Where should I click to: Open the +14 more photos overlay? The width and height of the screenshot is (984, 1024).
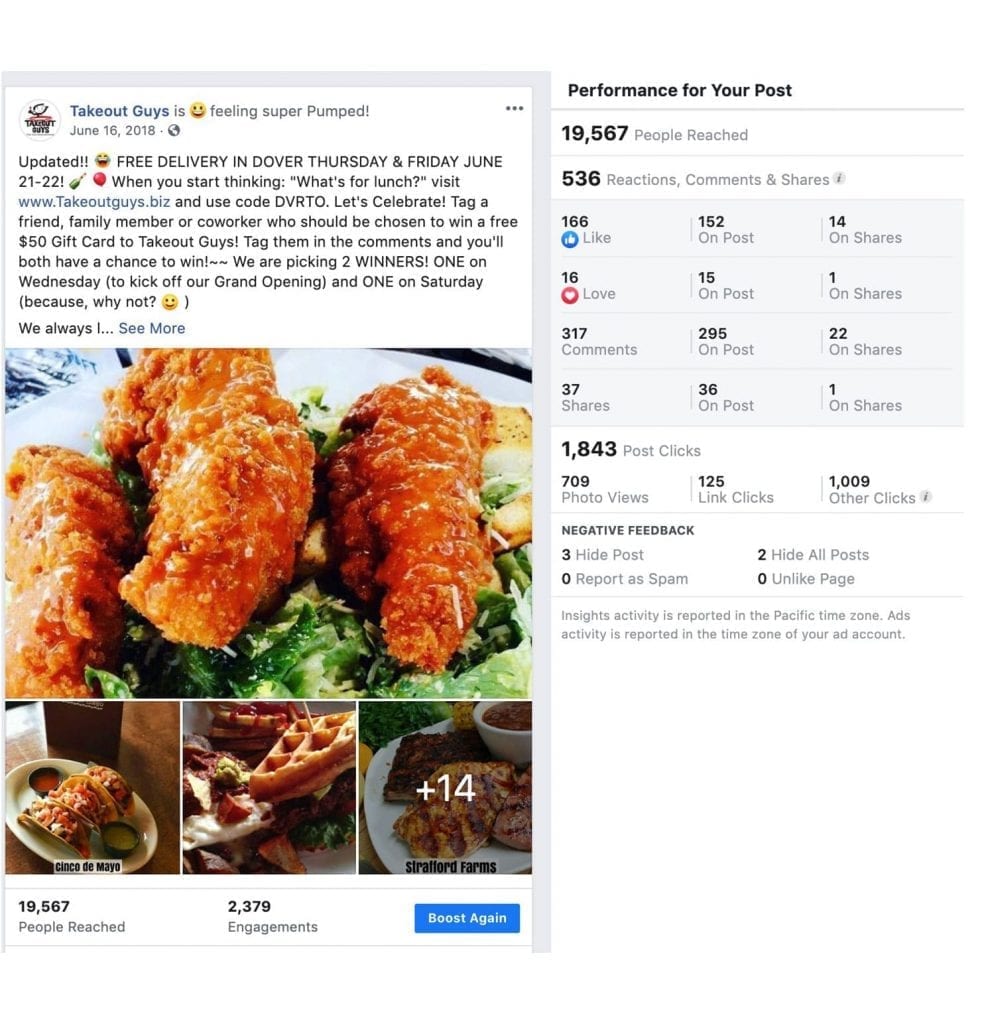click(x=445, y=788)
